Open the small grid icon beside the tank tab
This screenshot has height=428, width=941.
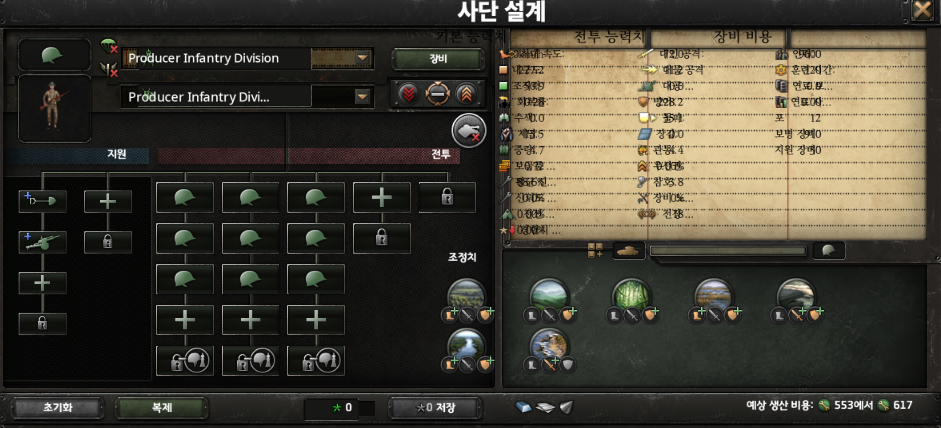point(595,250)
